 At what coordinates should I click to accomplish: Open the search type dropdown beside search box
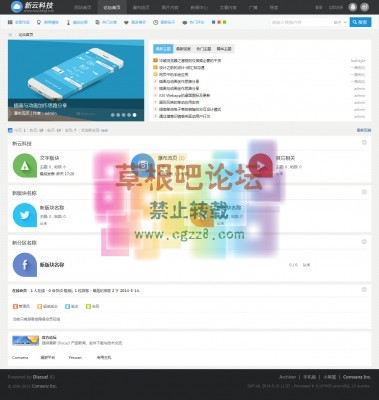340,22
